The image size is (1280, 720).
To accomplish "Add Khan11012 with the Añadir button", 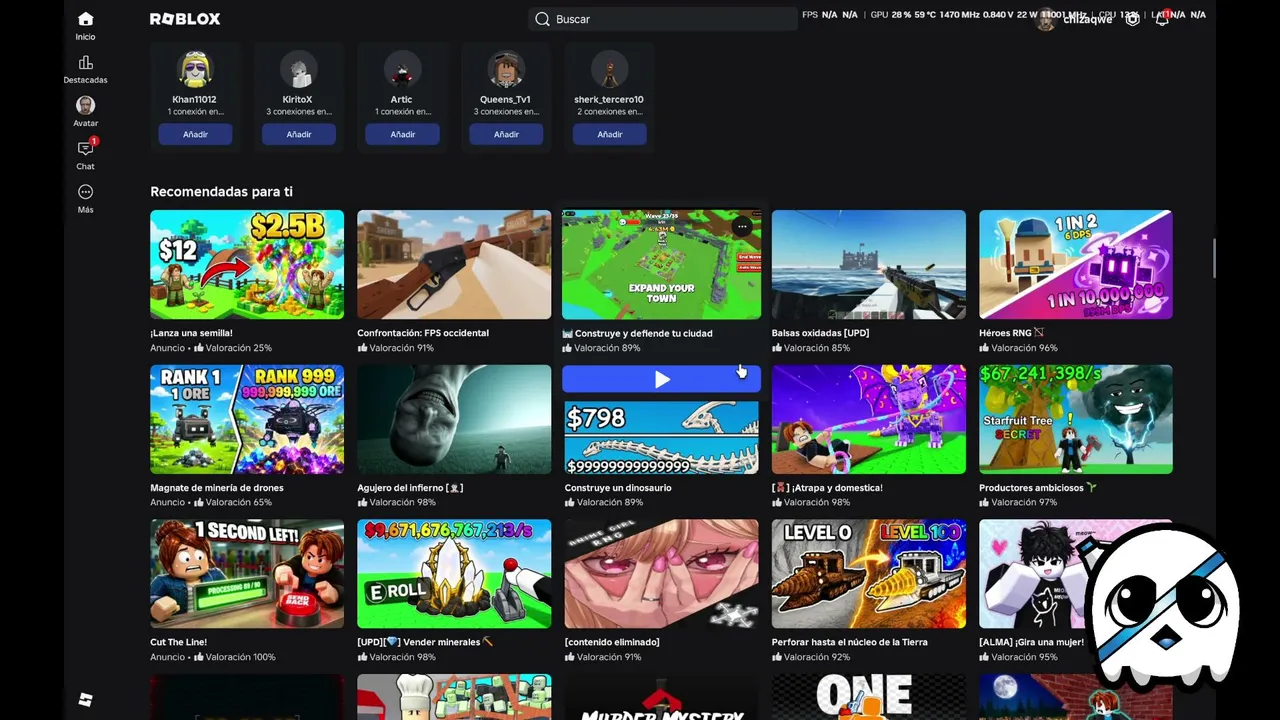I will click(x=195, y=134).
